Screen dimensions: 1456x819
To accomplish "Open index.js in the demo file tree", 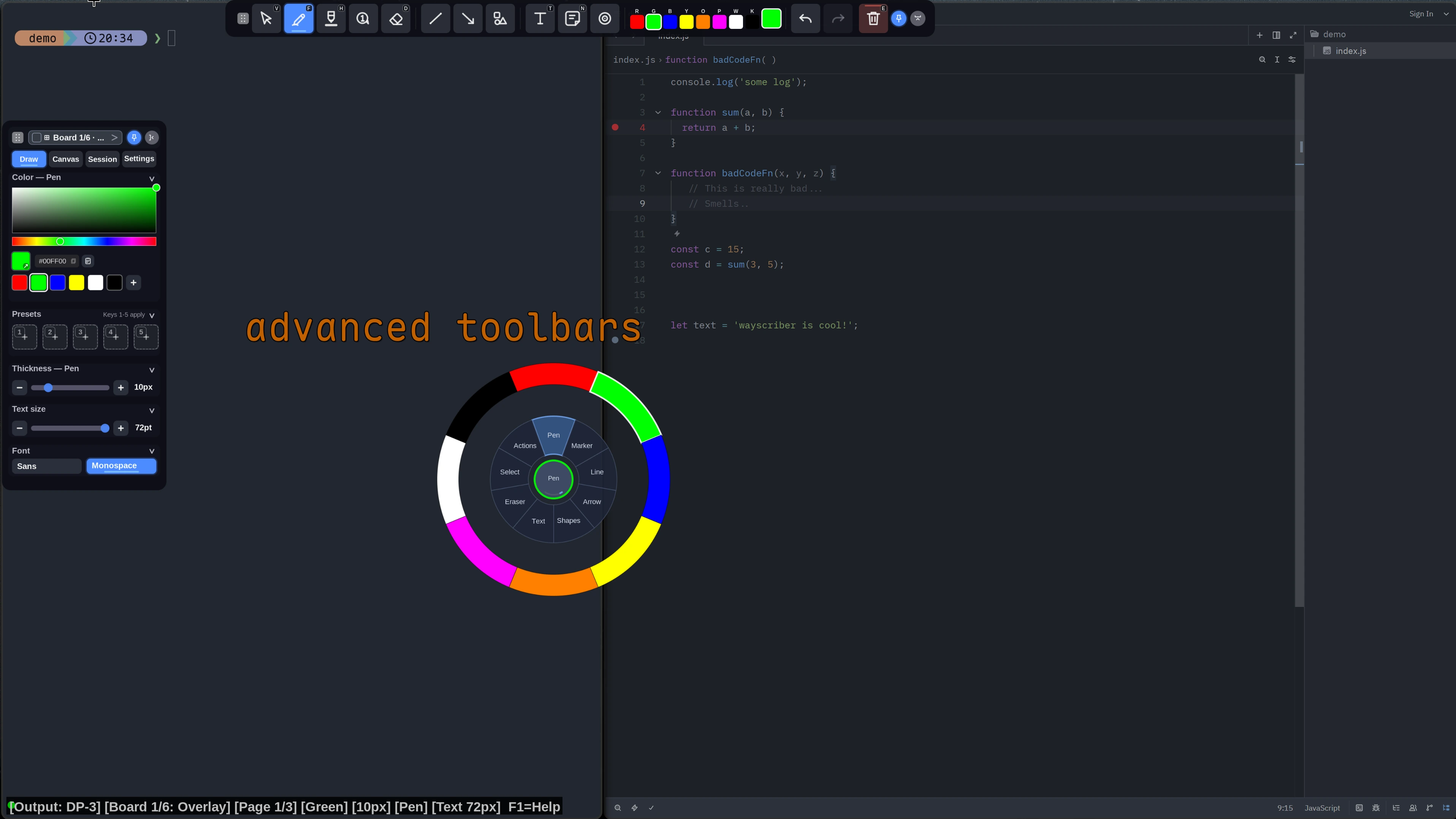I will coord(1350,51).
